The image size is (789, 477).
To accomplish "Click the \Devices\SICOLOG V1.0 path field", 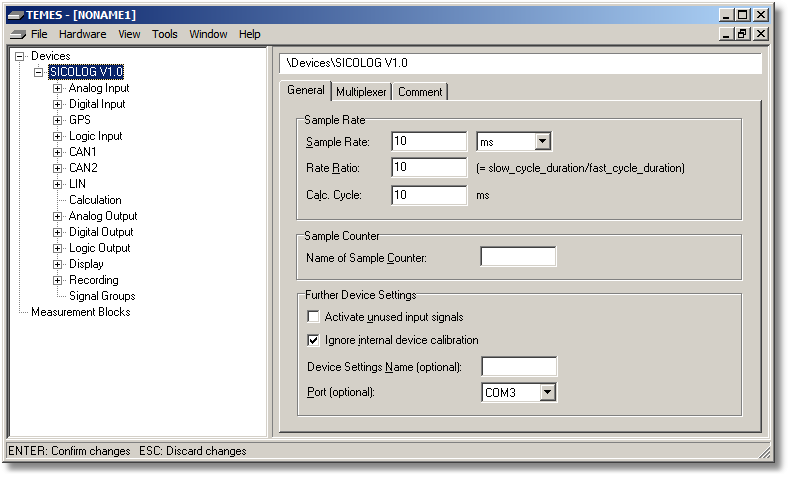I will pos(520,63).
